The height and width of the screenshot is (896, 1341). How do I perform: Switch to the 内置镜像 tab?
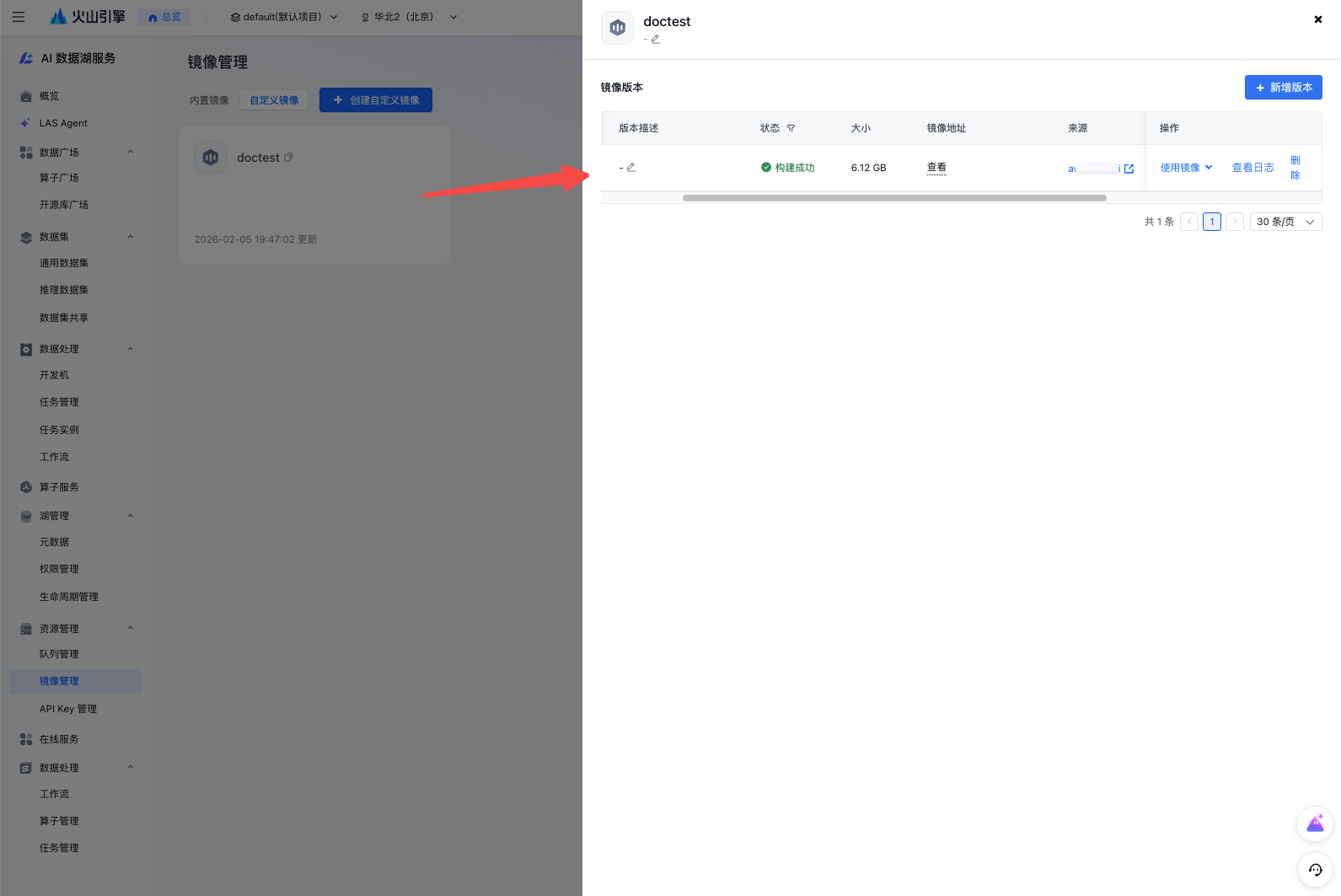(209, 100)
